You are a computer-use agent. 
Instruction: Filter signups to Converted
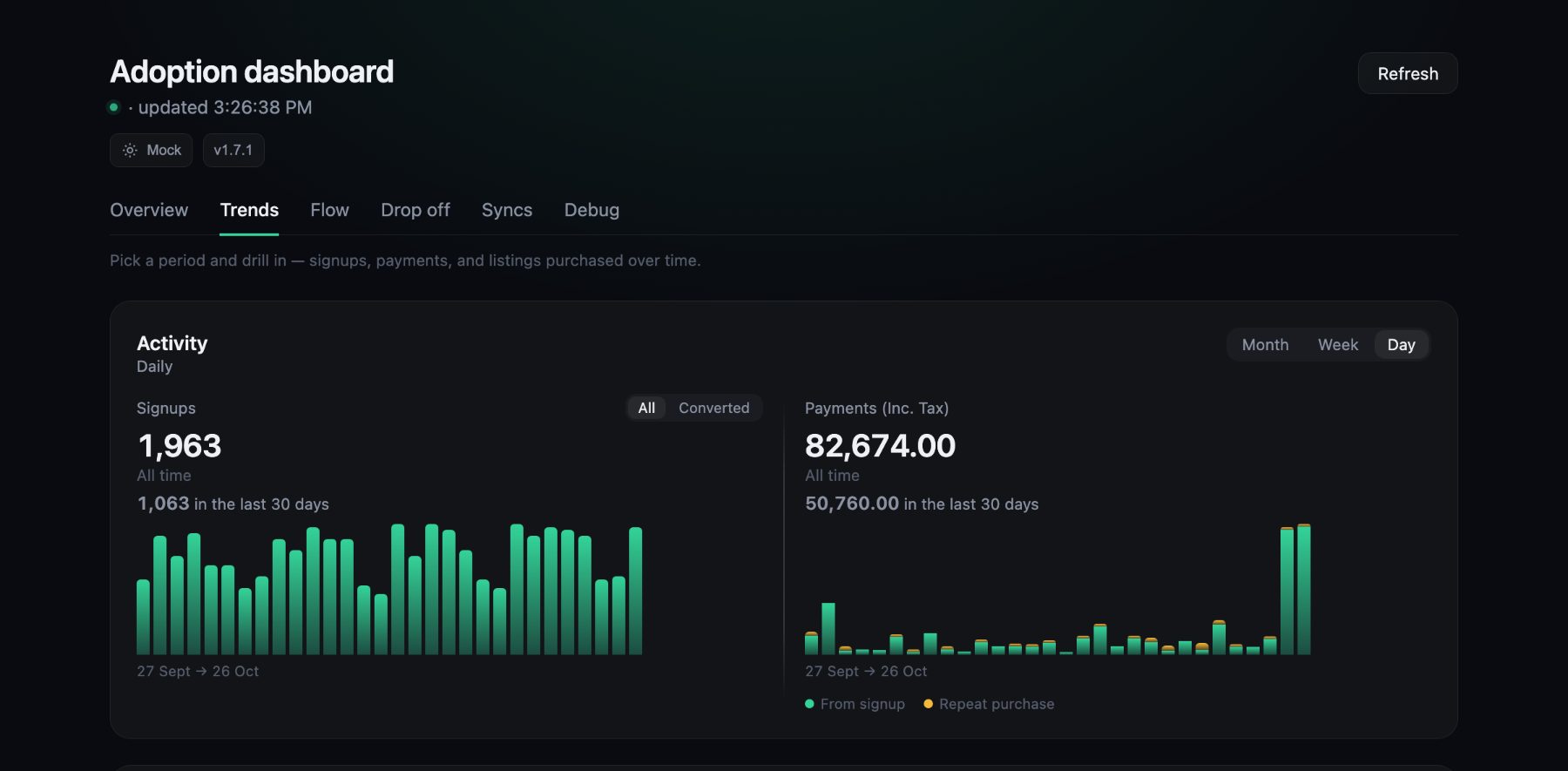click(714, 408)
